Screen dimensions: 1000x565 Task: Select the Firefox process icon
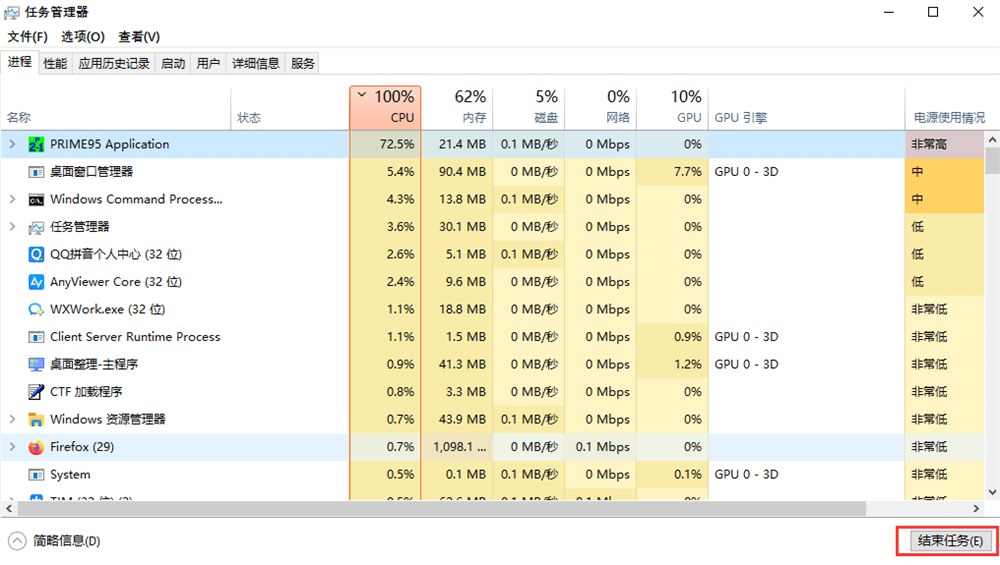pos(37,447)
